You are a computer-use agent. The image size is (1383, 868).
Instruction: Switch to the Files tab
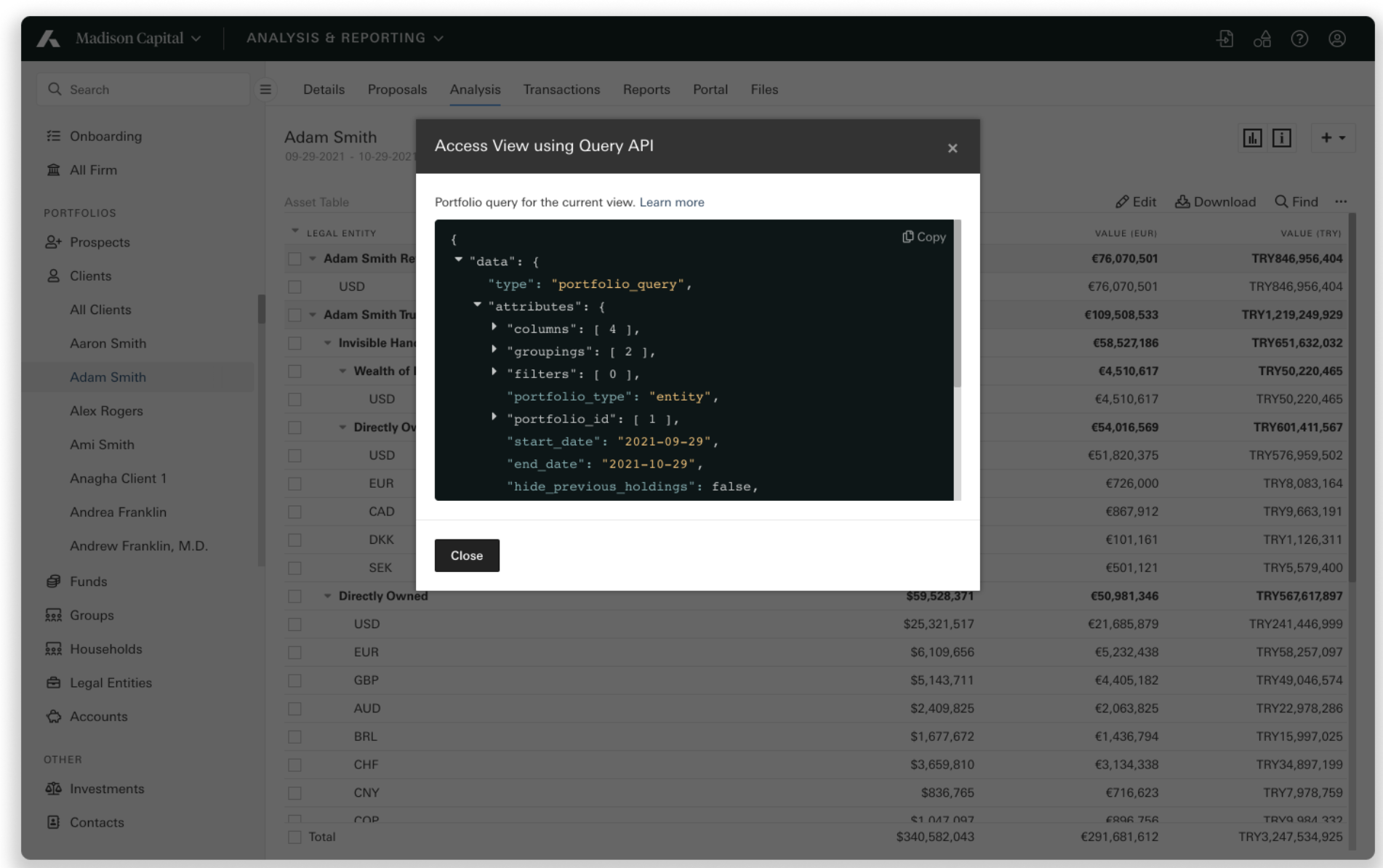[x=764, y=89]
